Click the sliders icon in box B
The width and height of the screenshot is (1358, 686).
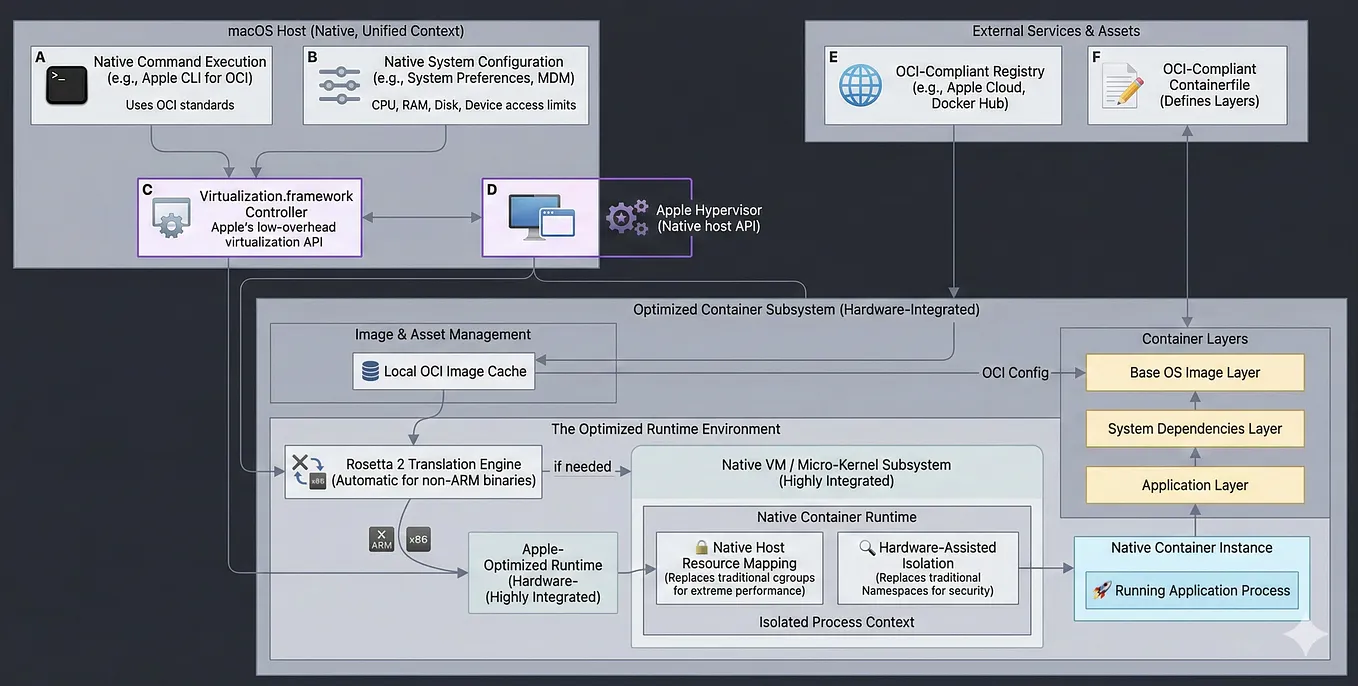(x=339, y=86)
